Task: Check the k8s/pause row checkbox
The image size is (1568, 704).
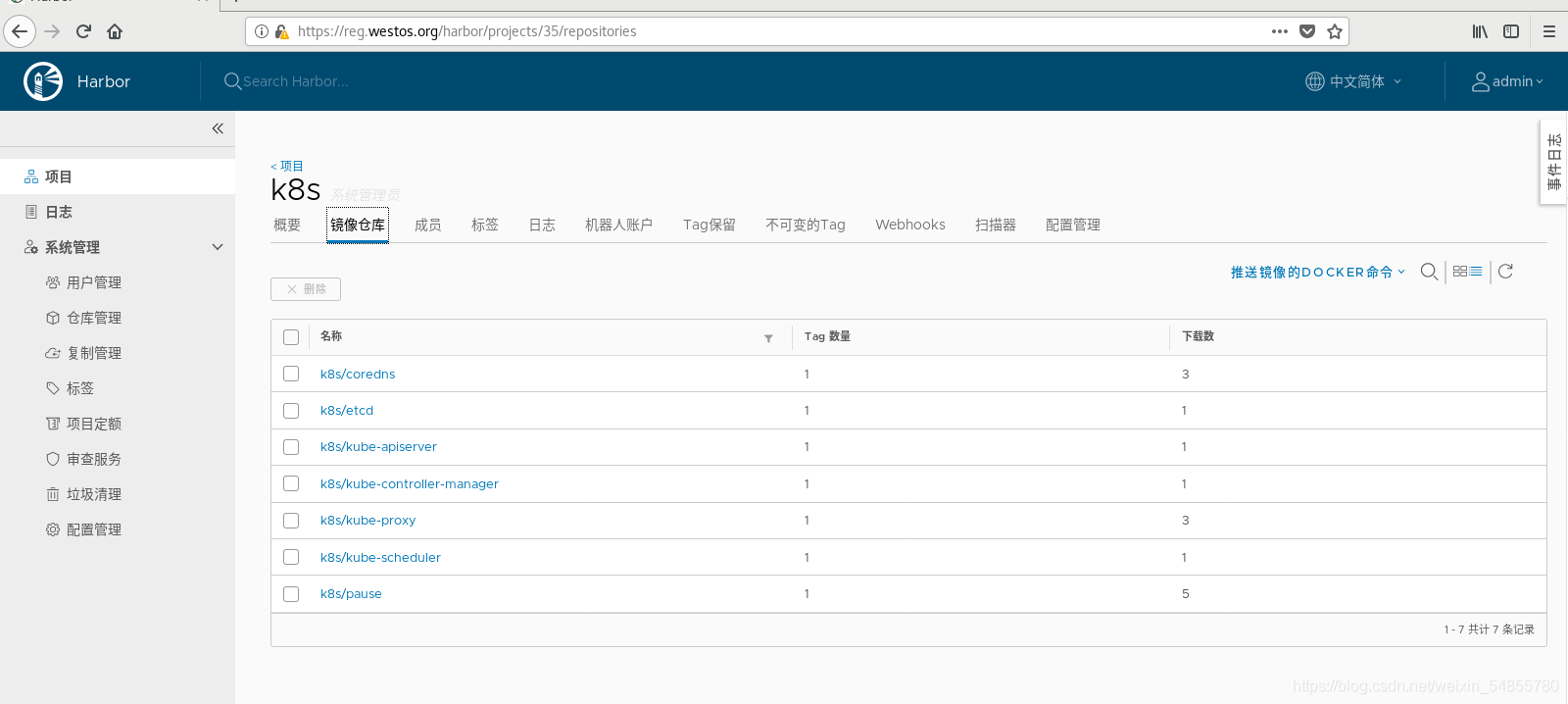Action: click(291, 594)
